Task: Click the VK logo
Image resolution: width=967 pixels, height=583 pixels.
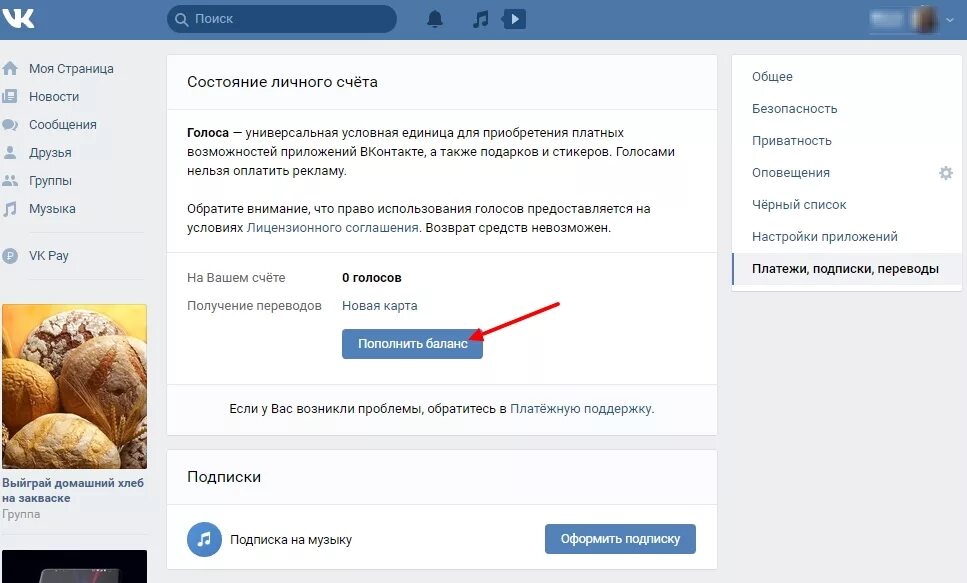Action: tap(18, 19)
